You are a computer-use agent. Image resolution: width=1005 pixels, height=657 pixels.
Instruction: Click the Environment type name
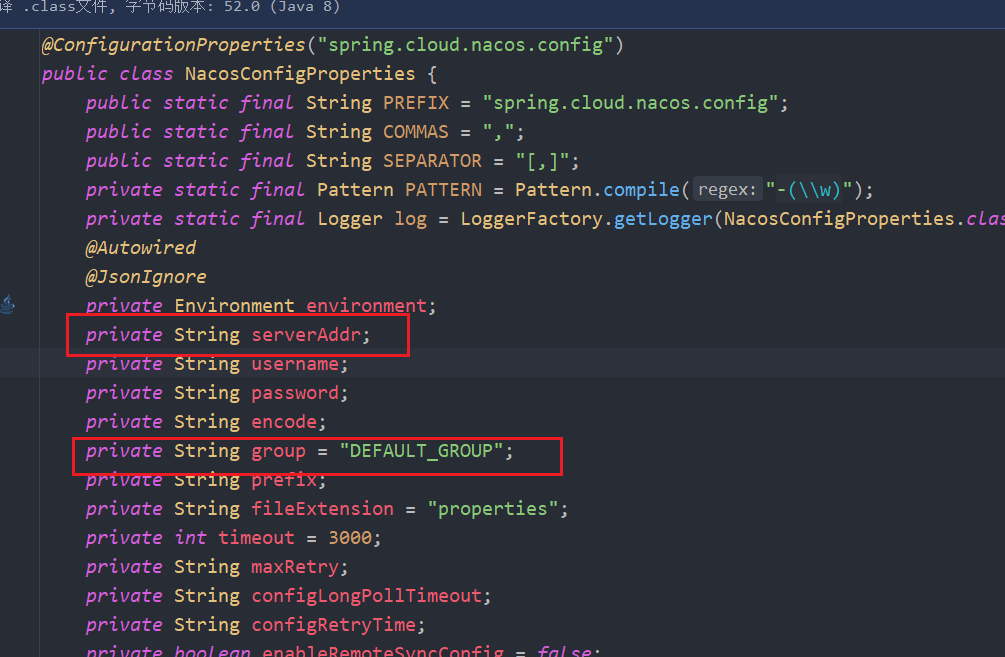pyautogui.click(x=234, y=306)
